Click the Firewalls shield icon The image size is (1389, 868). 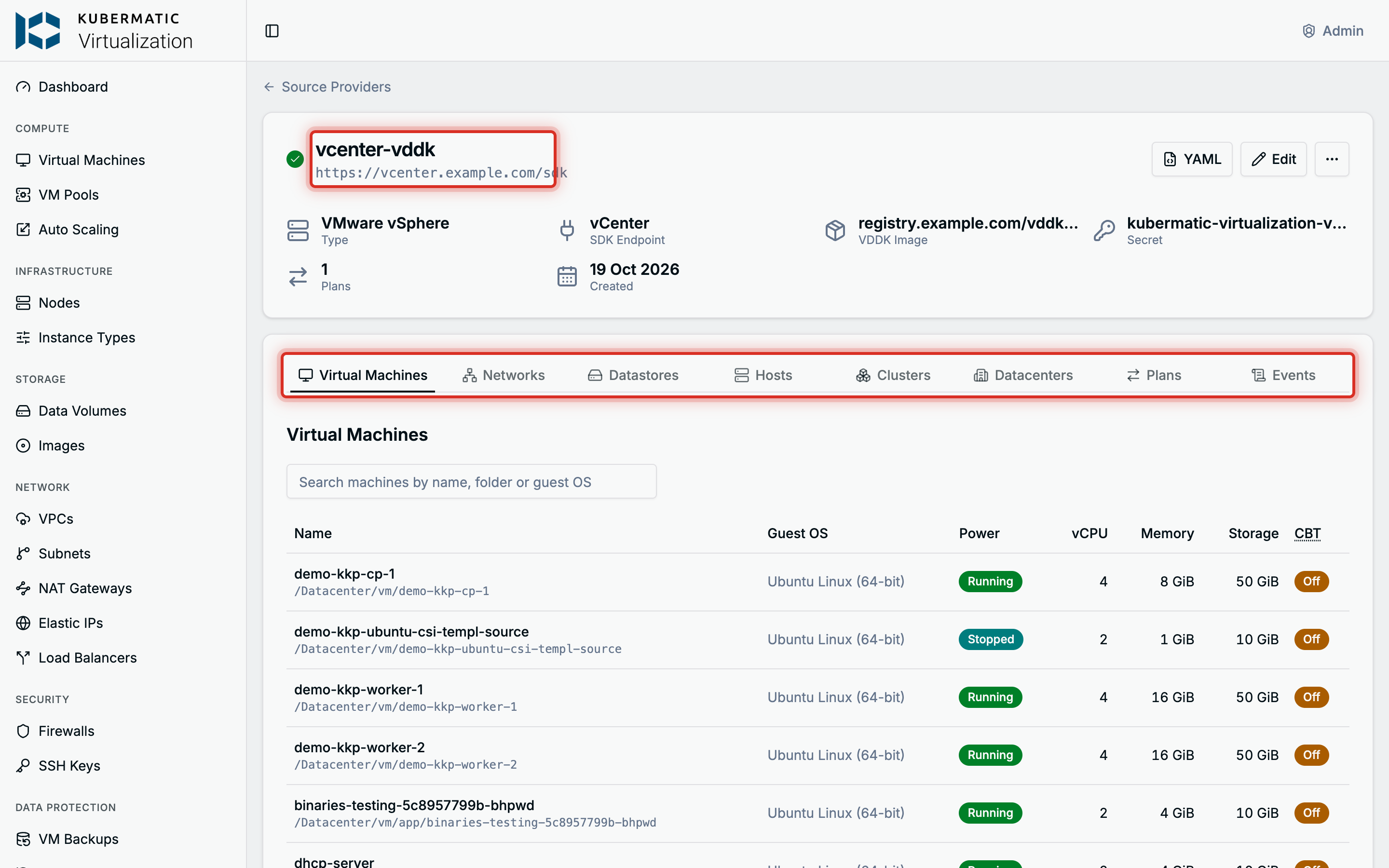pos(23,731)
